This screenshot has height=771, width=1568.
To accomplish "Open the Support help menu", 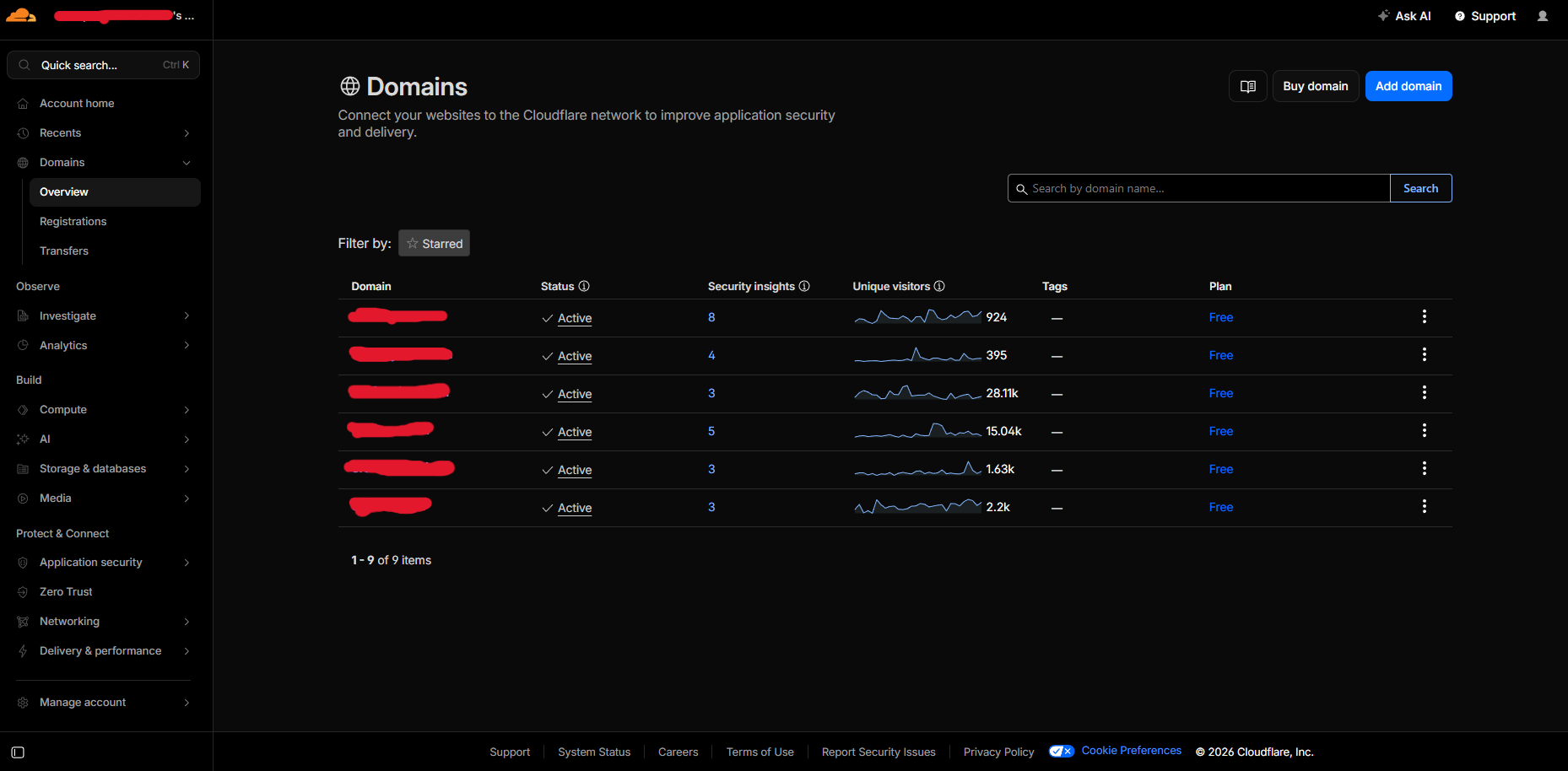I will click(1485, 16).
